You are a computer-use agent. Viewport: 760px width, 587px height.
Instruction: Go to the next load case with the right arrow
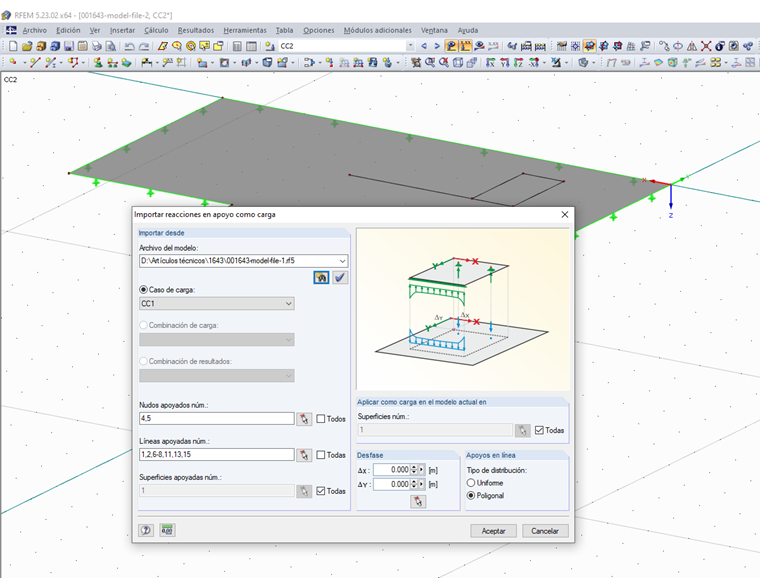tap(437, 46)
